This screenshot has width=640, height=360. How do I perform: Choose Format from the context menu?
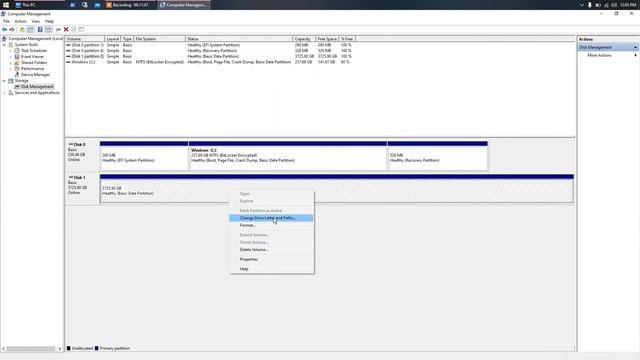(x=271, y=225)
